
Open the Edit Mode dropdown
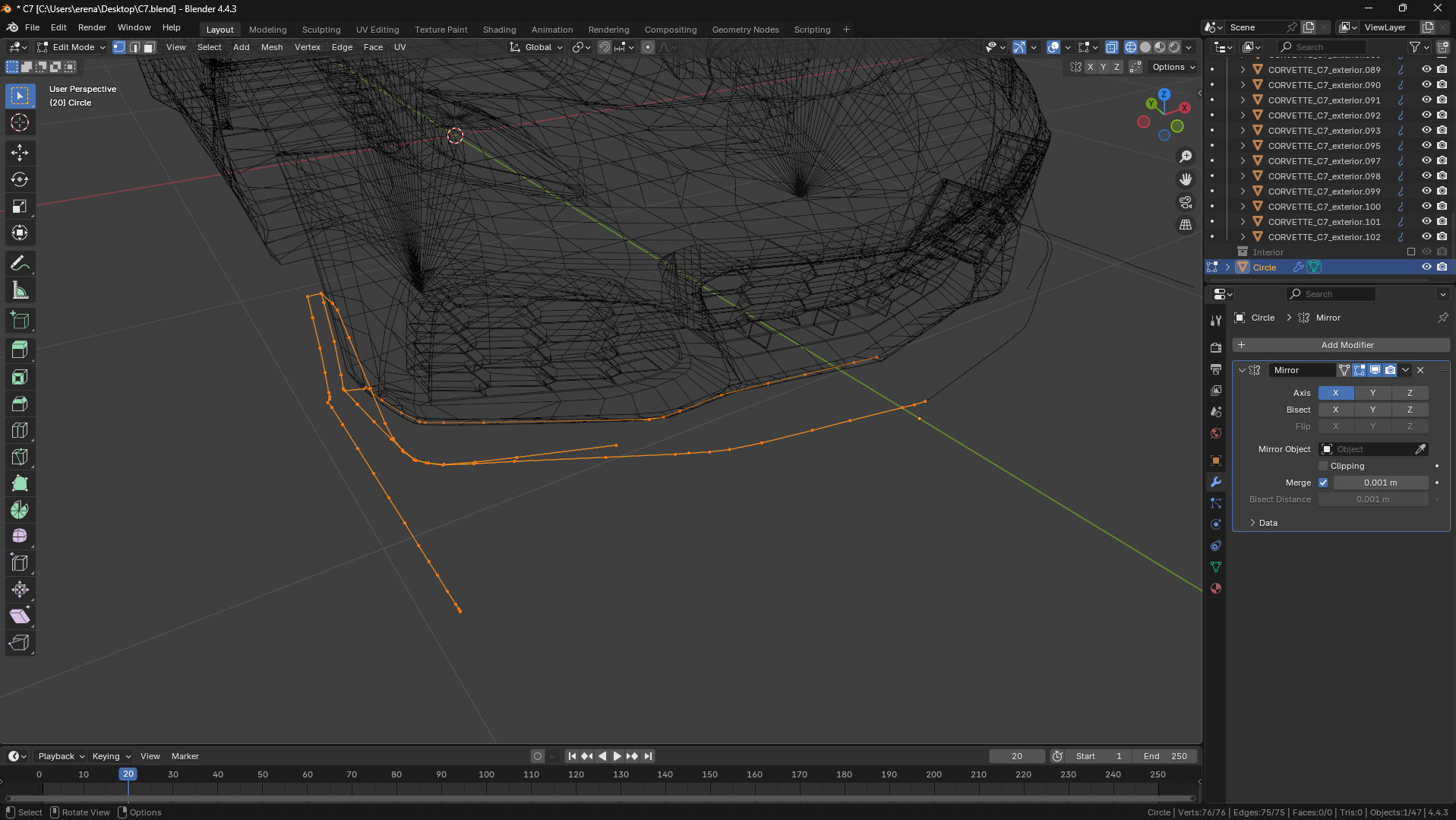coord(72,47)
